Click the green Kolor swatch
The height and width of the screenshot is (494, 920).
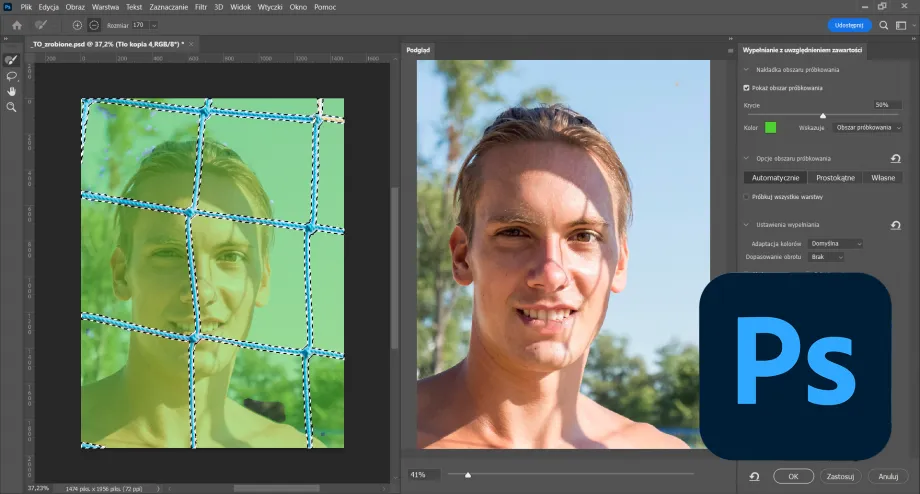771,128
